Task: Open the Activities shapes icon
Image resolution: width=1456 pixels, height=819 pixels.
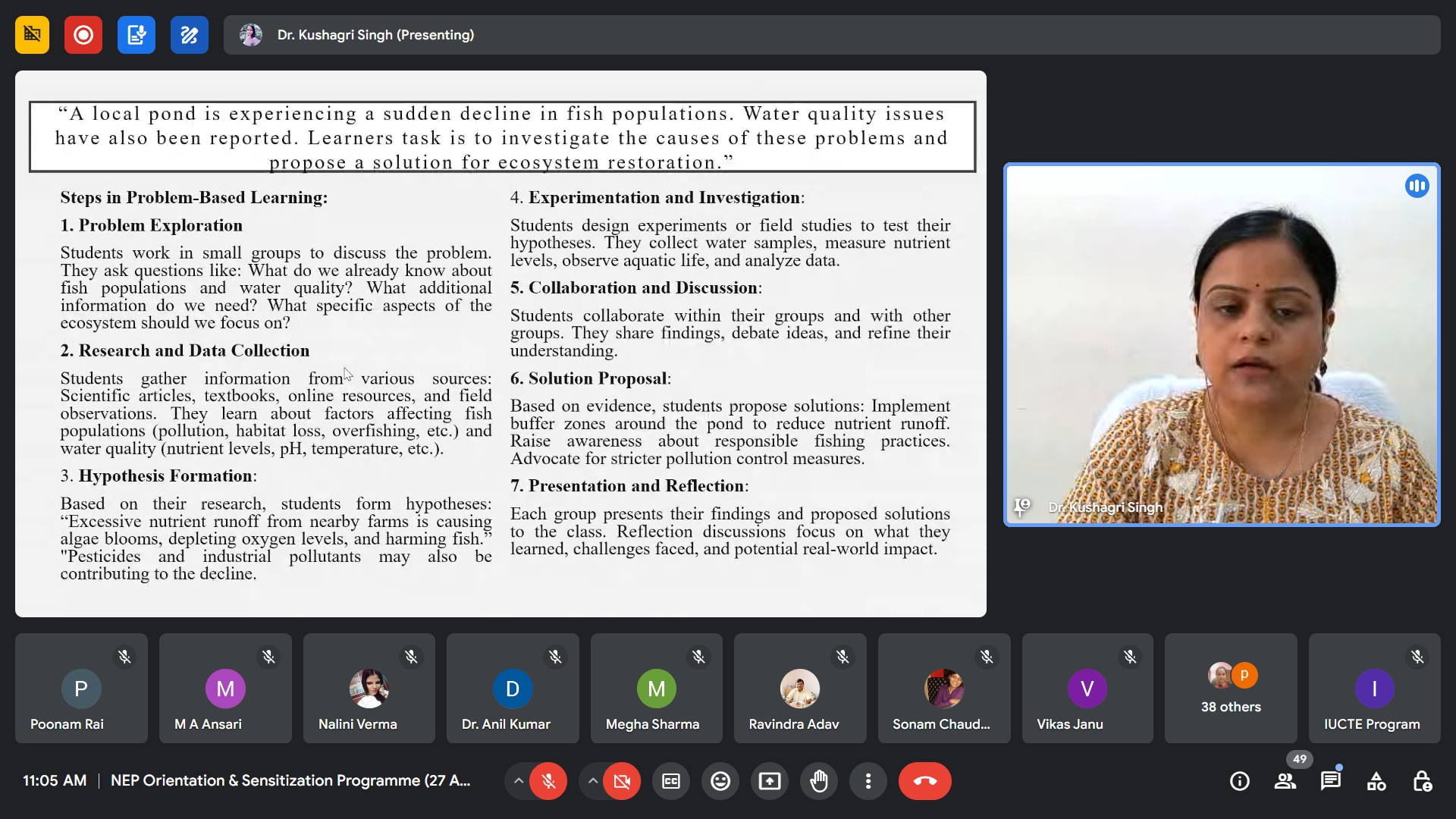Action: [1376, 781]
